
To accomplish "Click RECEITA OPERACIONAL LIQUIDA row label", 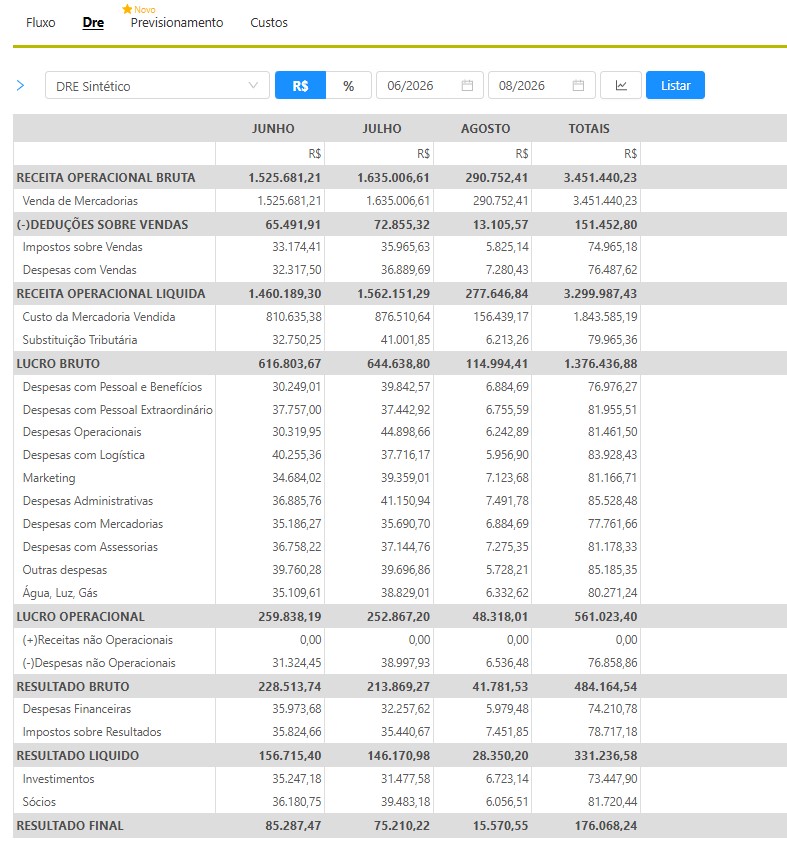I will (111, 294).
